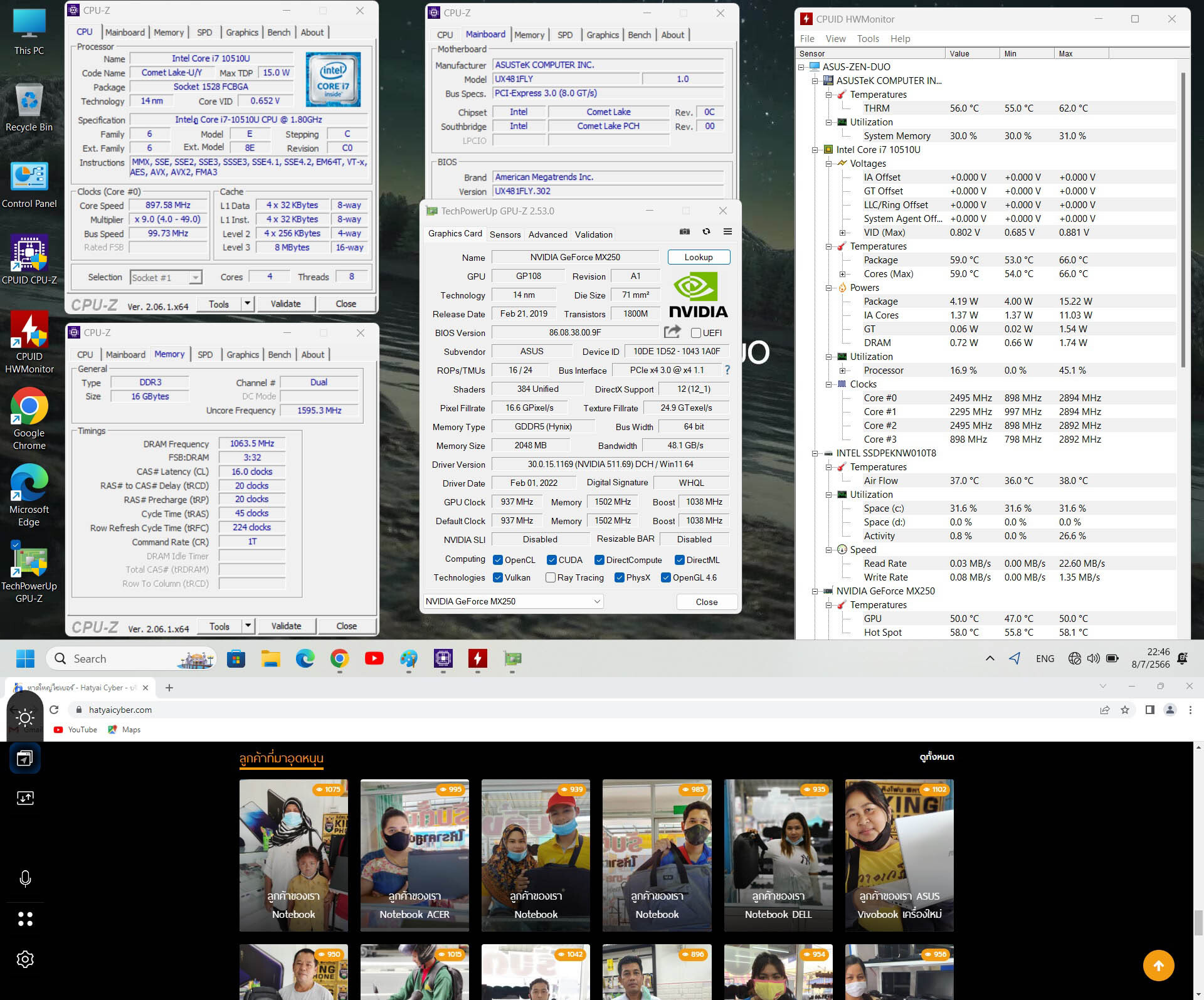Viewport: 1204px width, 1000px height.
Task: Open This PC desktop icon
Action: point(29,31)
